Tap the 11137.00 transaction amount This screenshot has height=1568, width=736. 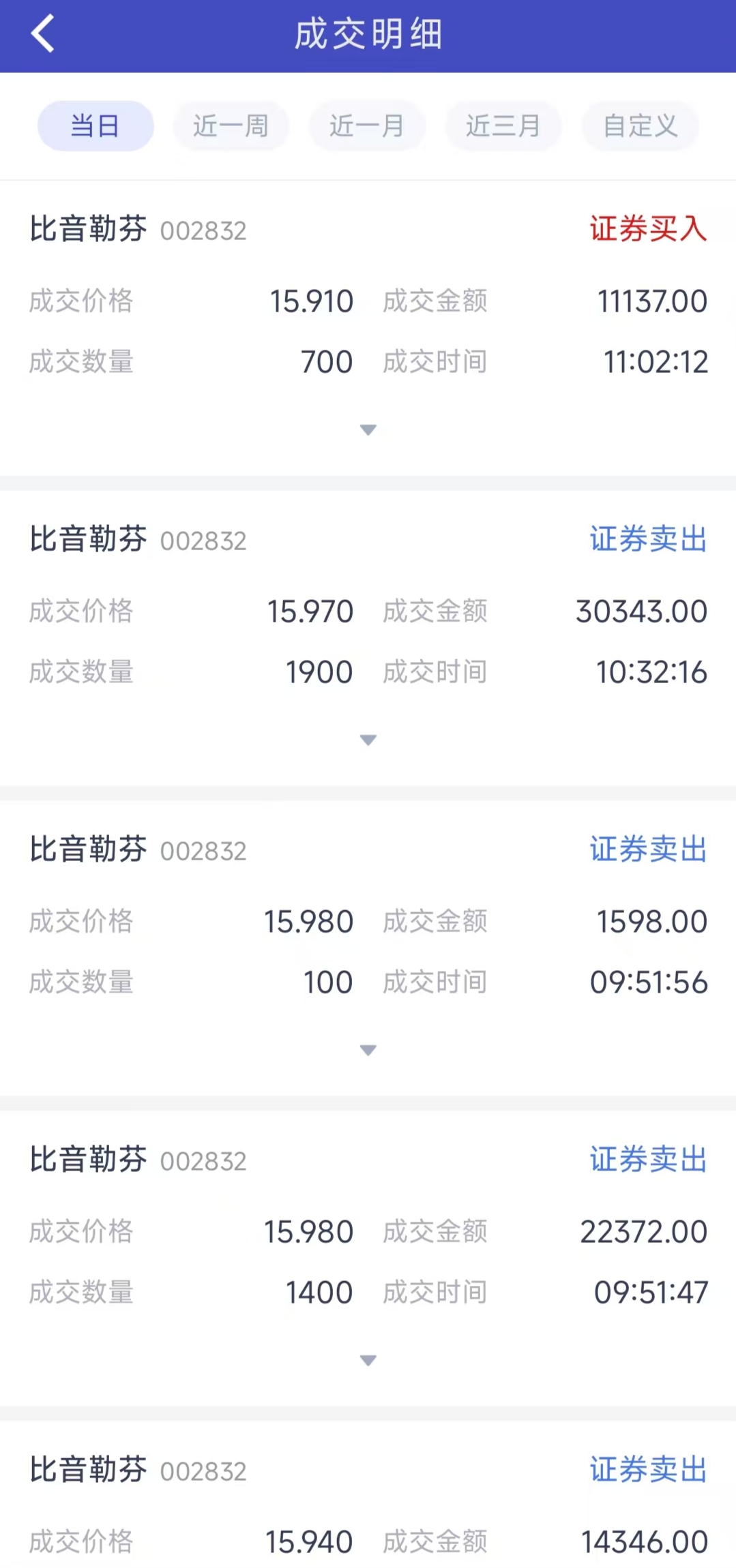(652, 301)
